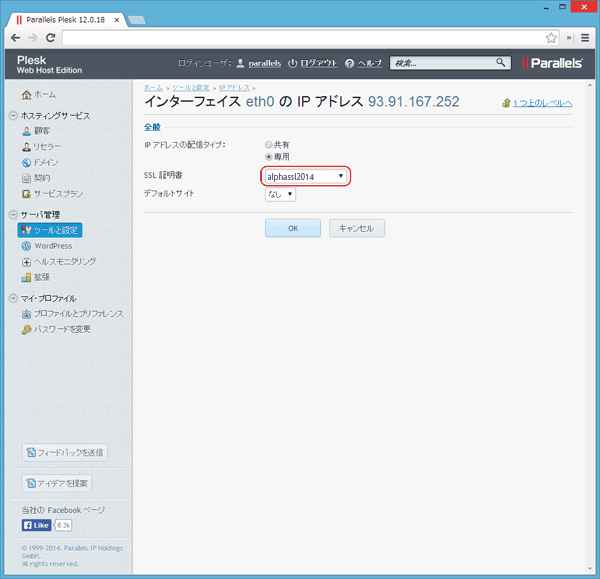Screen dimensions: 600x579
Task: Click the Help (ヘルプ) link
Action: pos(370,63)
